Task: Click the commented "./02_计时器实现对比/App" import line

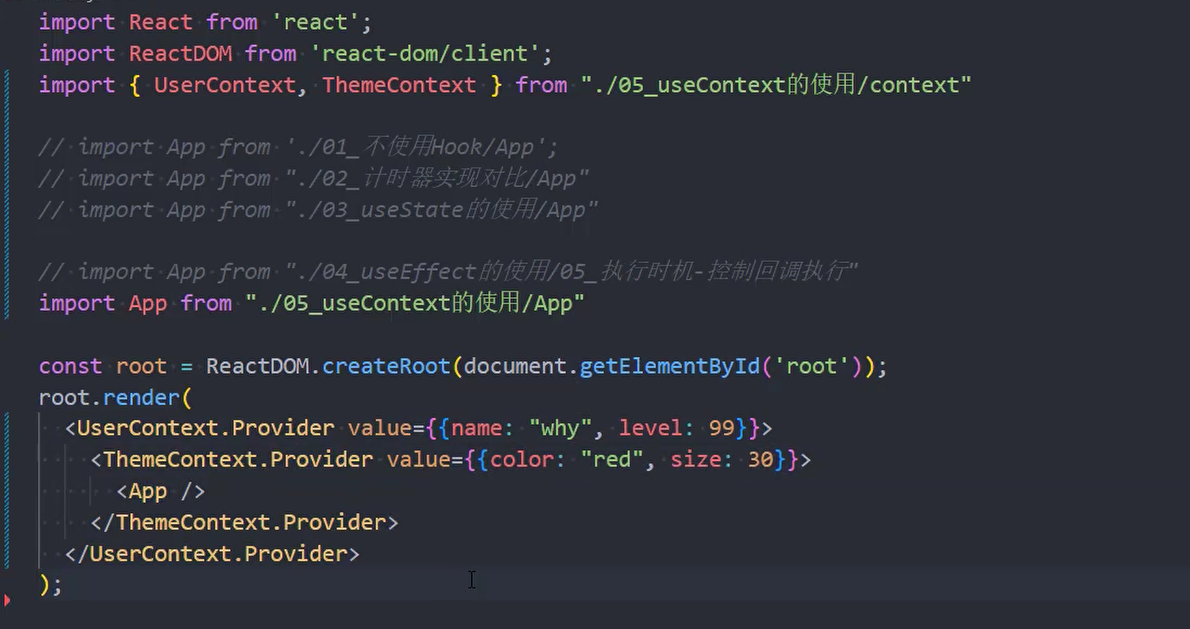Action: coord(313,178)
